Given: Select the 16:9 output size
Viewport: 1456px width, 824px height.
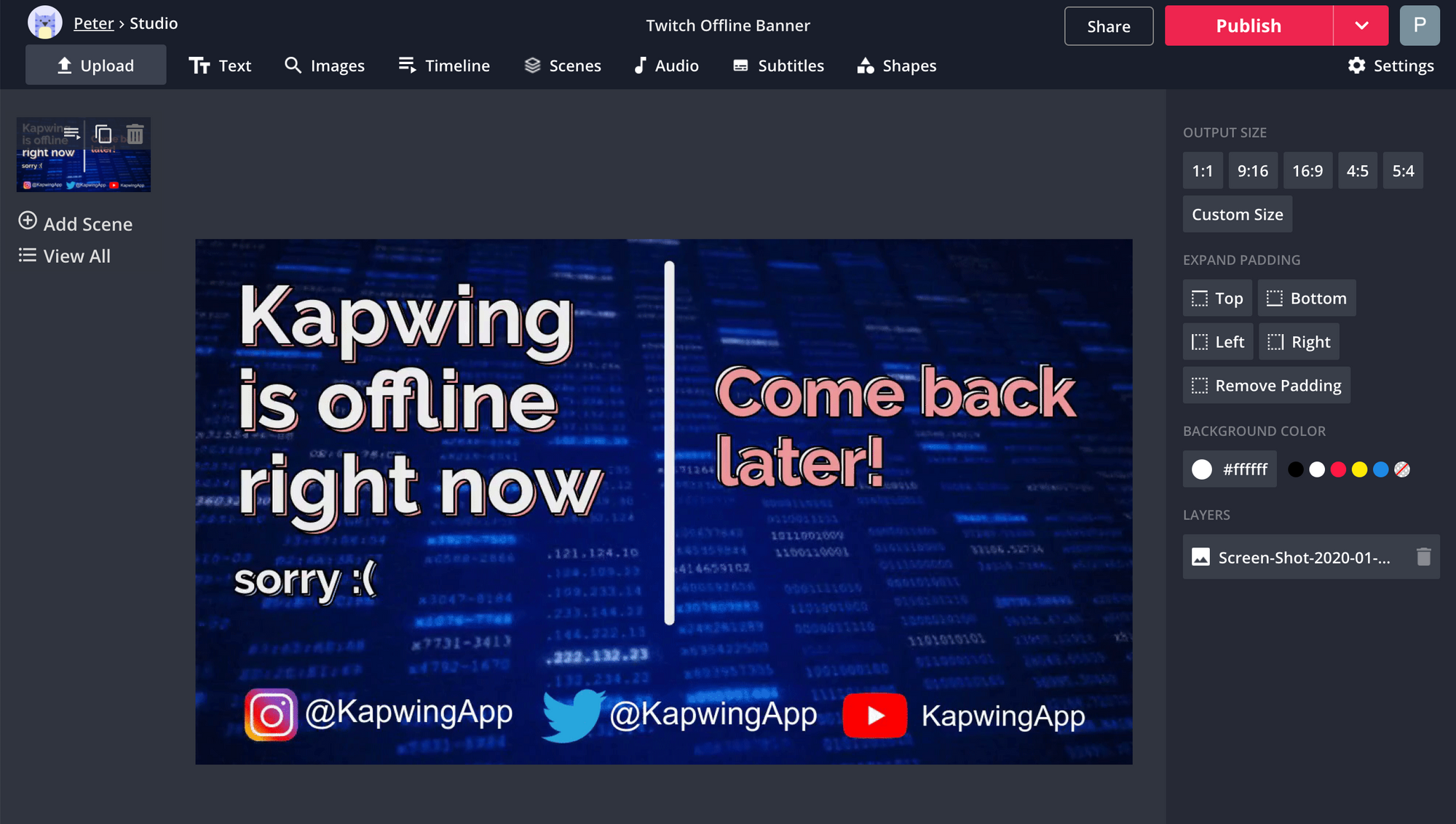Looking at the screenshot, I should click(1307, 171).
